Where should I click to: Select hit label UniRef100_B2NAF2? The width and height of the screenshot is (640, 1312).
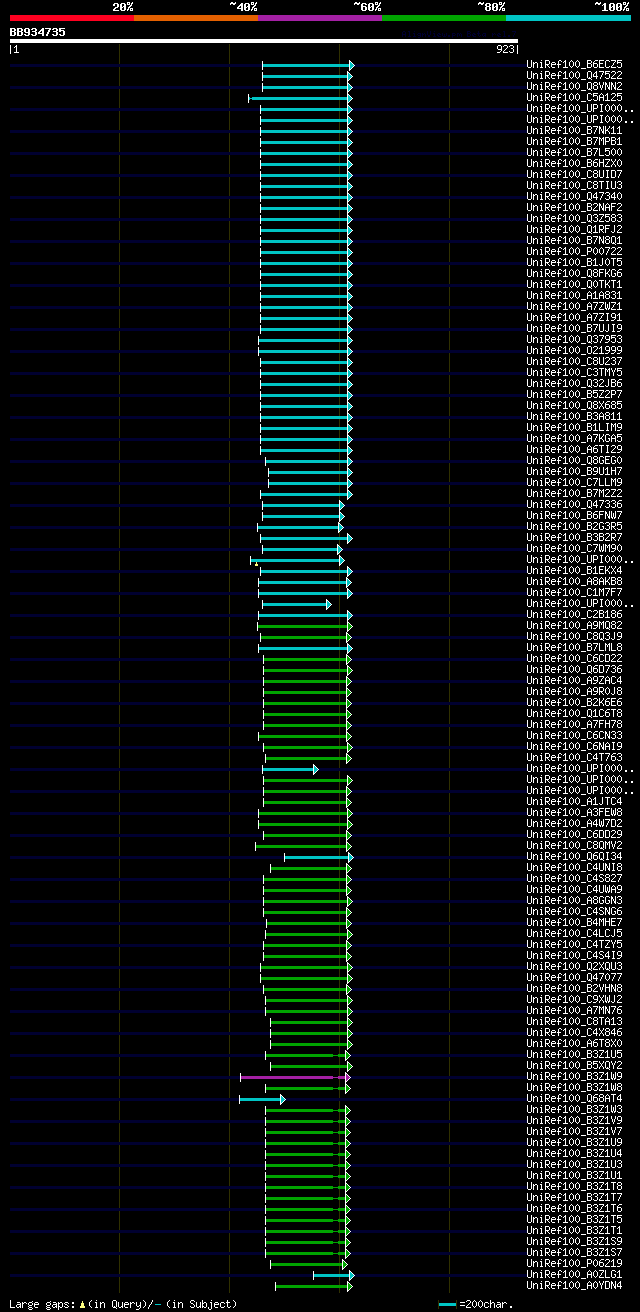(x=576, y=207)
